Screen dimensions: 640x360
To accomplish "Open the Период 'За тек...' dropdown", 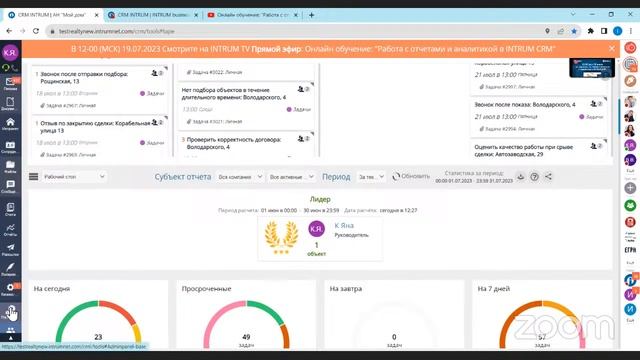I will coord(371,177).
